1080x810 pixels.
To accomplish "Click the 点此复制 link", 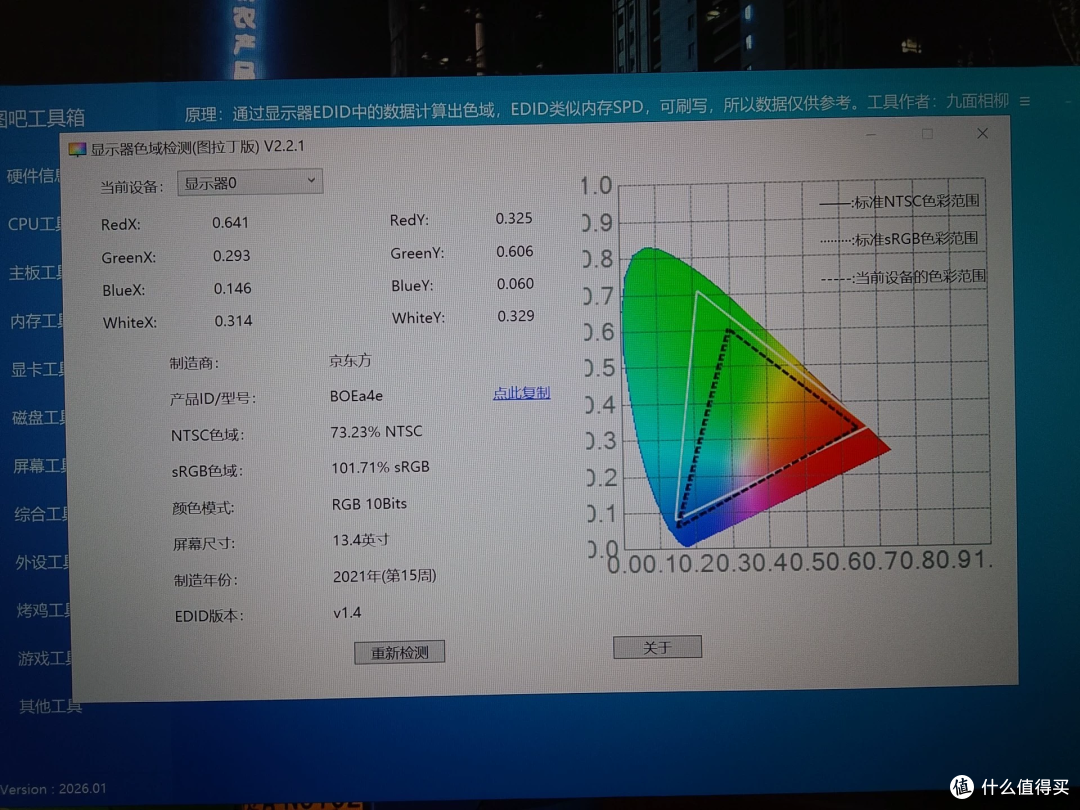I will pyautogui.click(x=521, y=393).
